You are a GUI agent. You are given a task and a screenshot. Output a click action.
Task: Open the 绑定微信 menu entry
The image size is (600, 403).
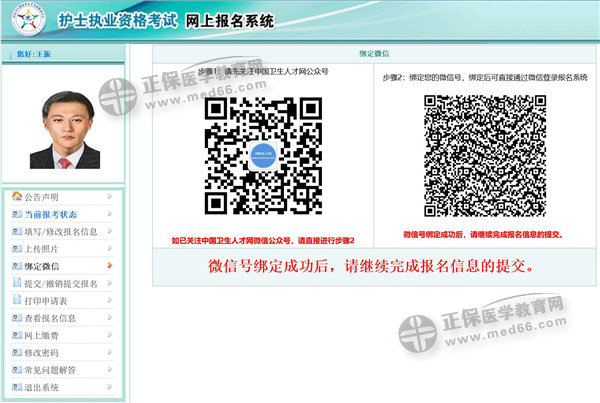click(x=42, y=266)
